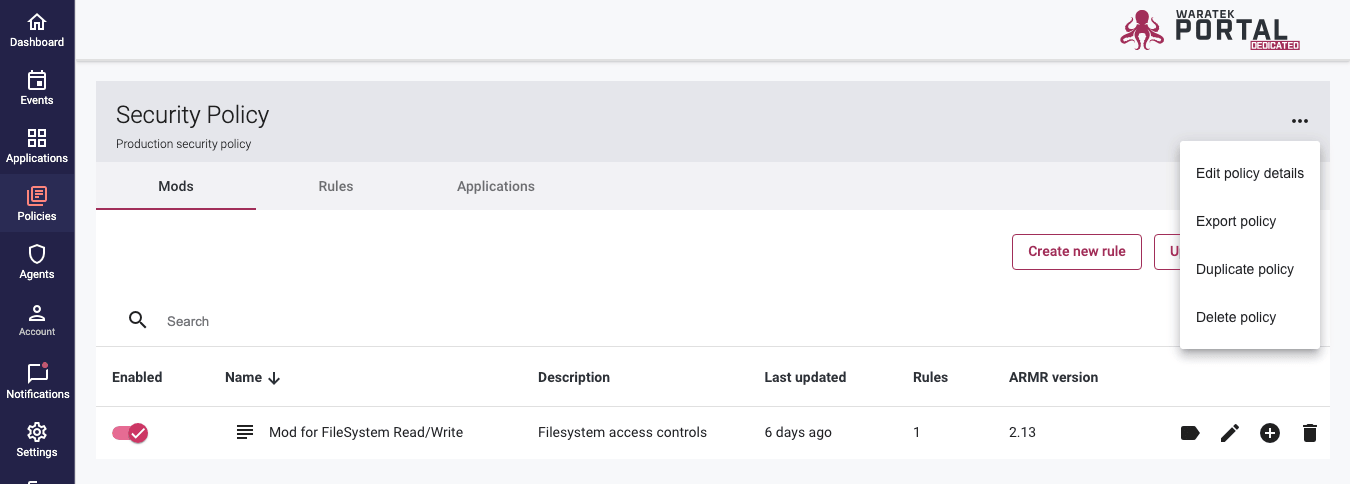This screenshot has height=484, width=1350.
Task: Open the Agents shield icon
Action: 37,254
